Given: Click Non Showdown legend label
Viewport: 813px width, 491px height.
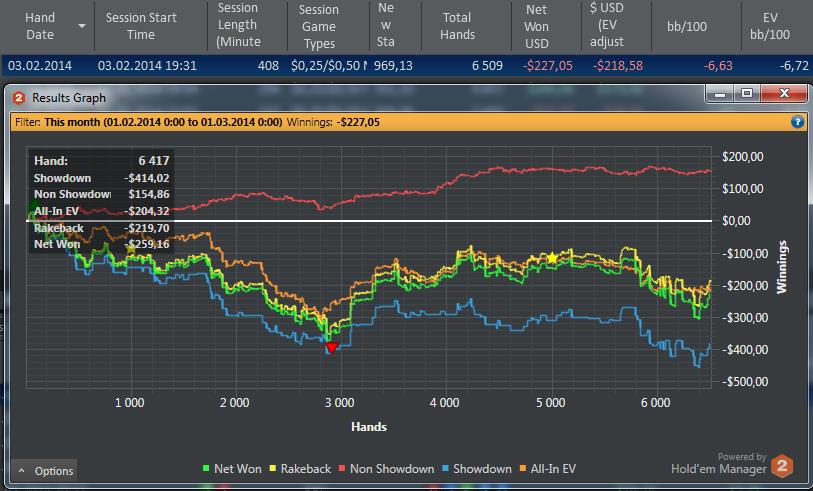Looking at the screenshot, I should [391, 469].
